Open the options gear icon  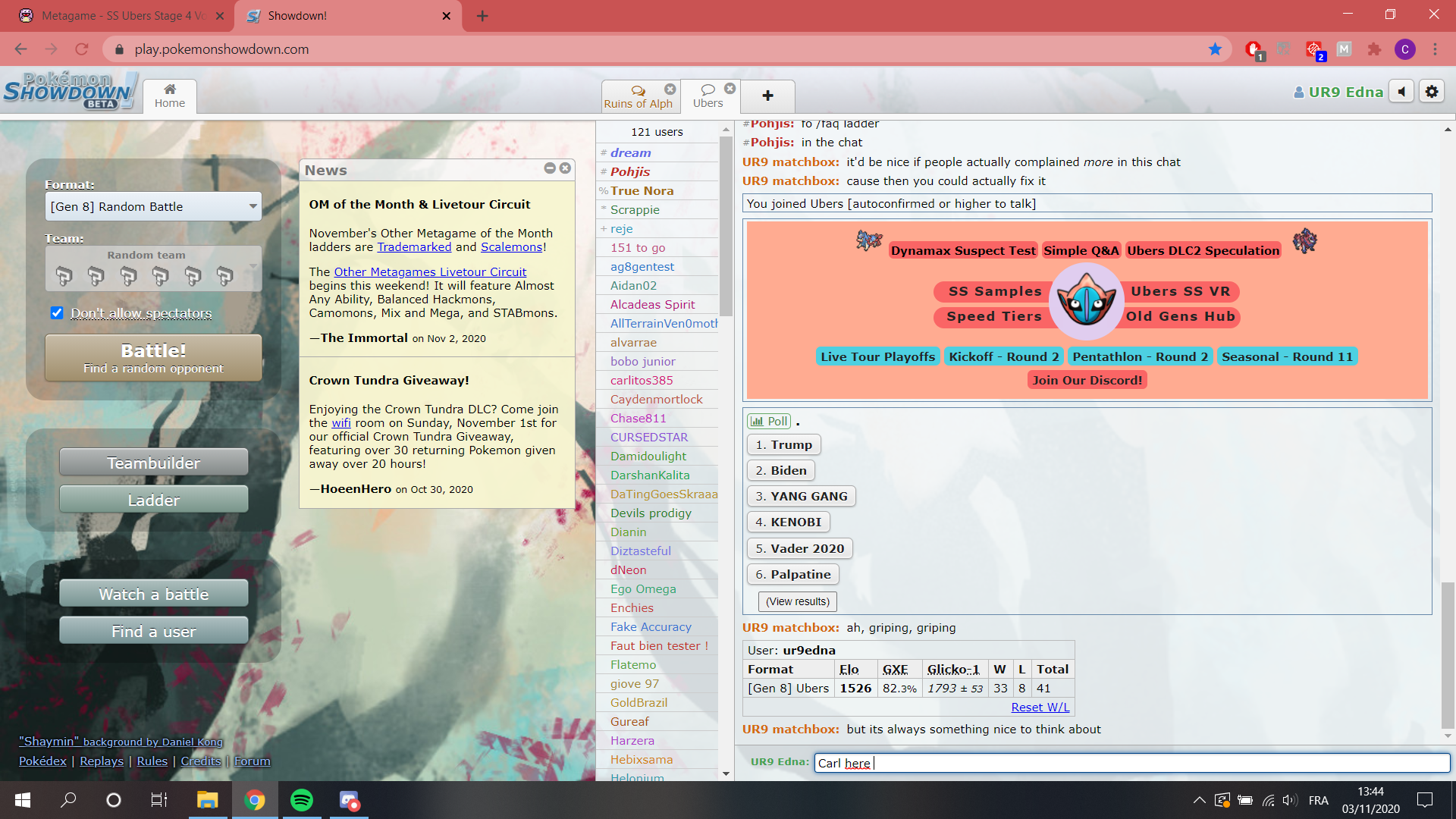(x=1432, y=92)
